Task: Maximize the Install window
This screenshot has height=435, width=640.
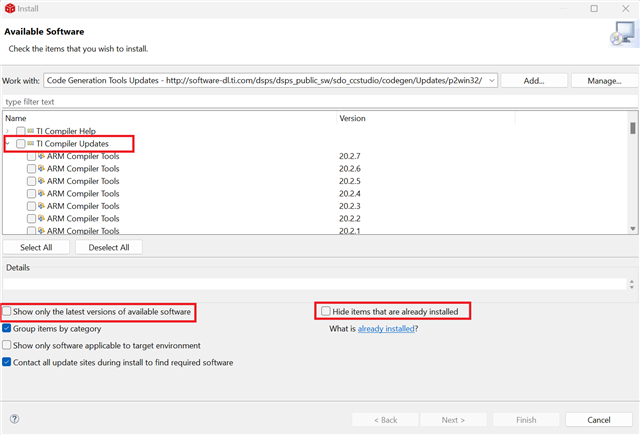Action: (594, 9)
